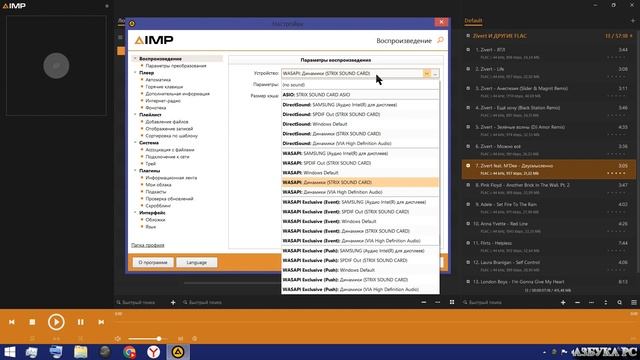Collapse the Плейлист tree section
This screenshot has height=360, width=640.
pyautogui.click(x=135, y=115)
